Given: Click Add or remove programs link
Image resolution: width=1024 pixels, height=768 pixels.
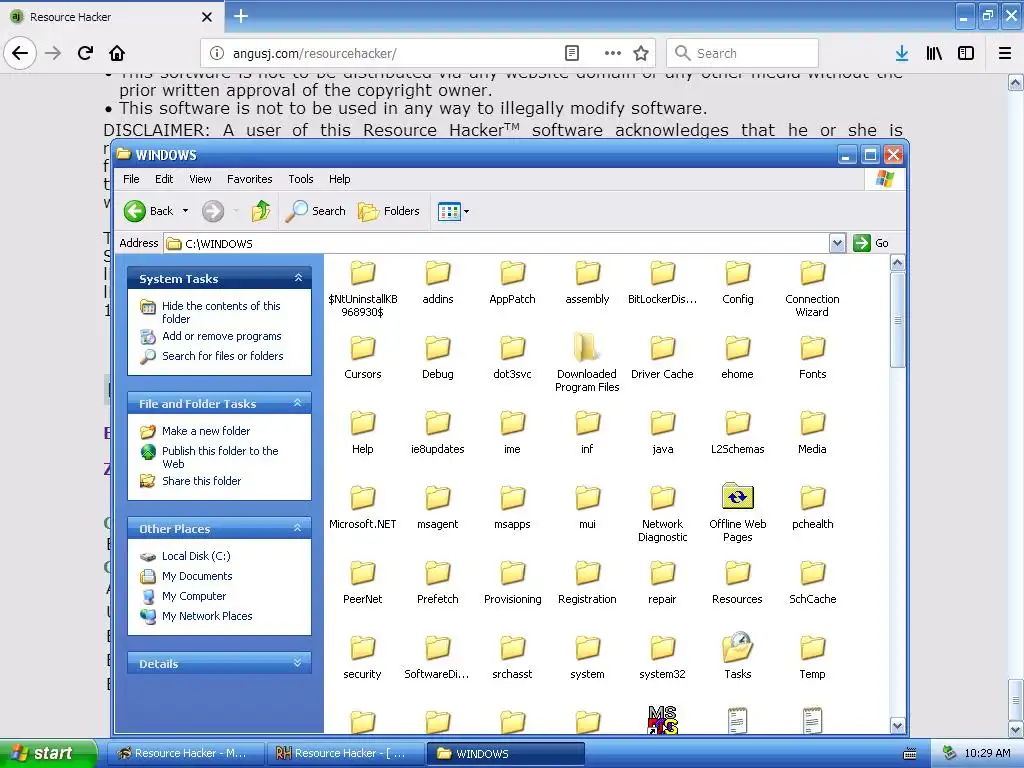Looking at the screenshot, I should (x=221, y=336).
